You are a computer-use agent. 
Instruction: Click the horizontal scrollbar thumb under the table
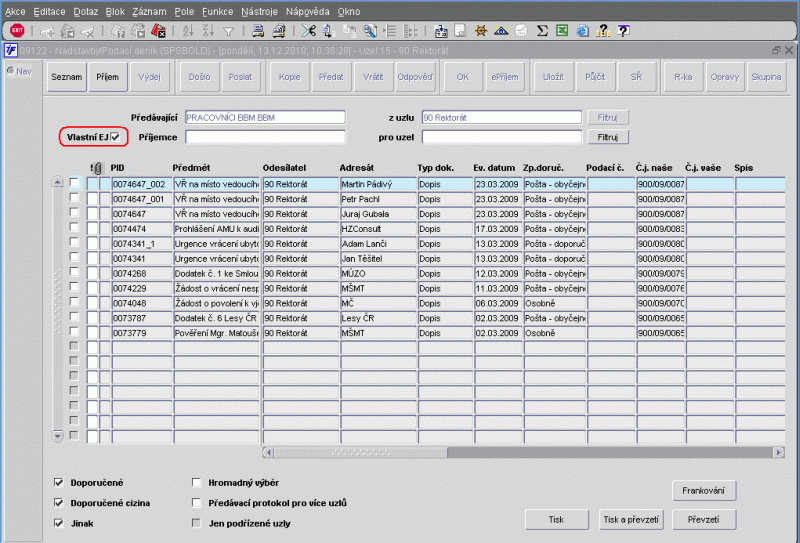point(361,452)
